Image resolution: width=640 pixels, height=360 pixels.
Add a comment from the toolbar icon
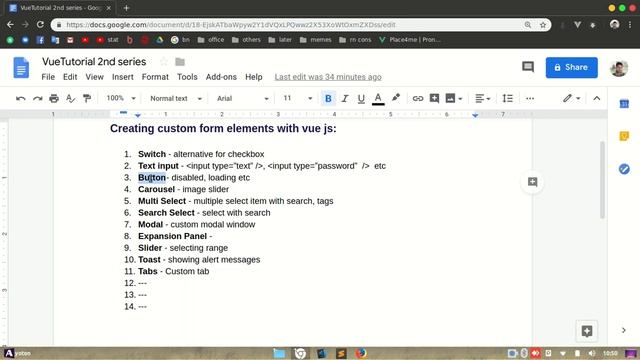pos(434,98)
